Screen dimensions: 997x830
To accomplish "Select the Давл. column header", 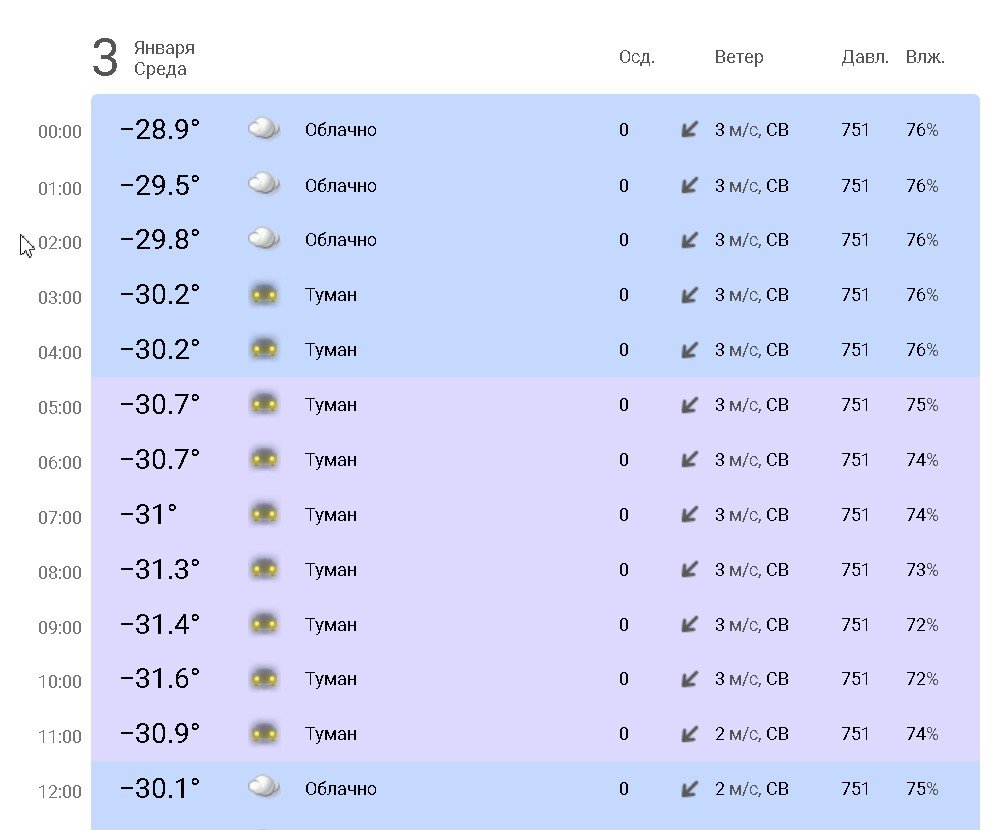I will (x=865, y=57).
